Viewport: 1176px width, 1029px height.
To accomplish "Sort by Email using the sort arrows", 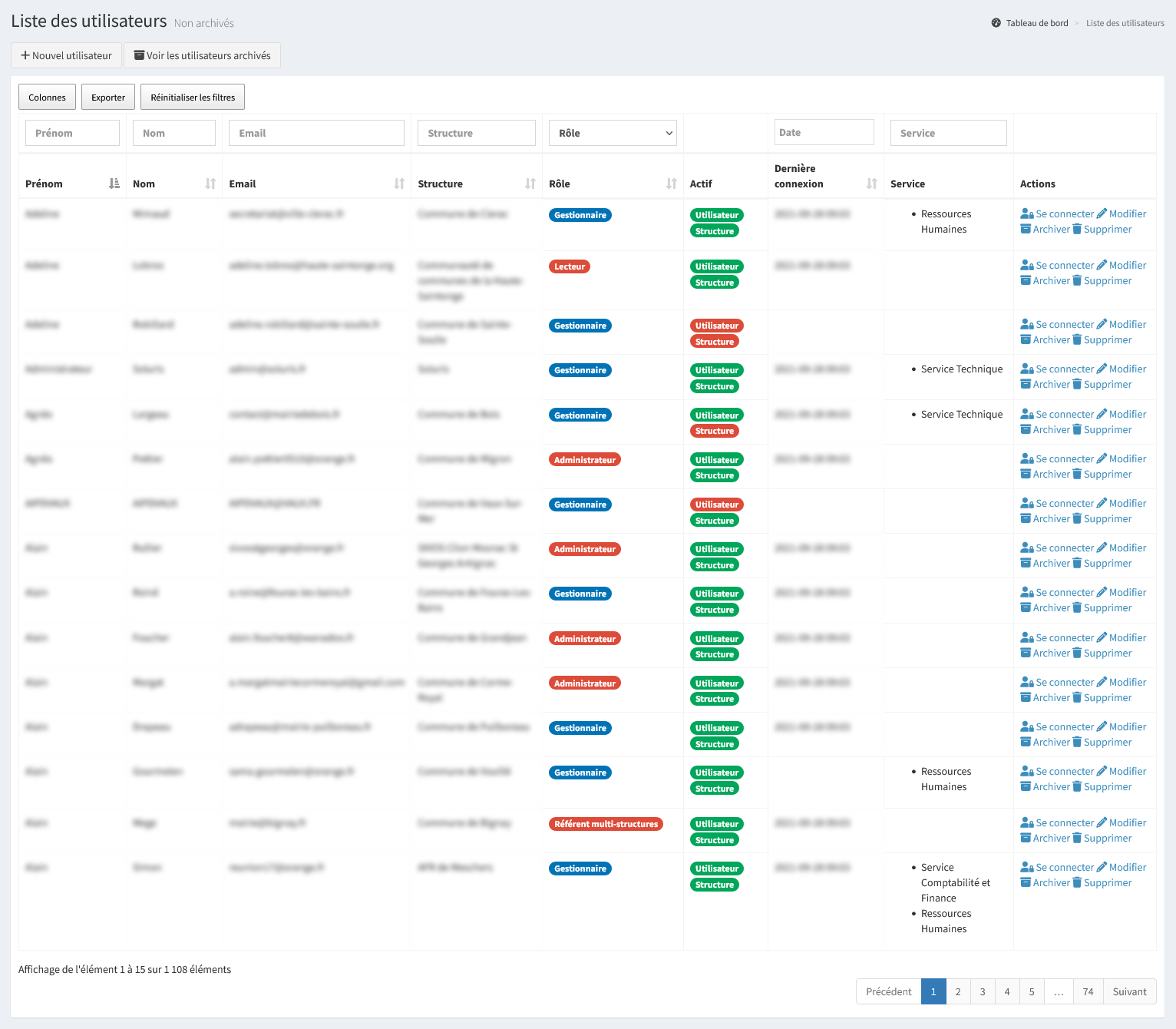I will (399, 184).
